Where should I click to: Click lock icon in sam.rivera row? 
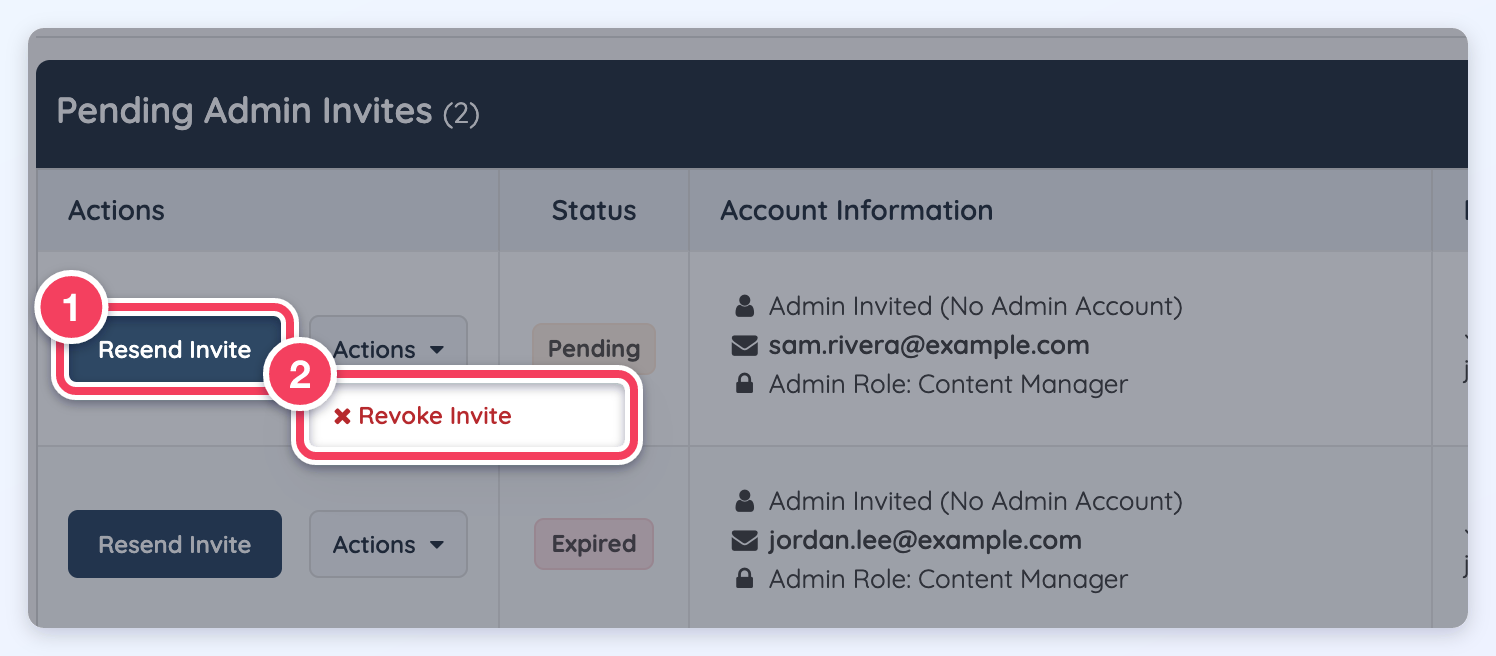pos(744,384)
